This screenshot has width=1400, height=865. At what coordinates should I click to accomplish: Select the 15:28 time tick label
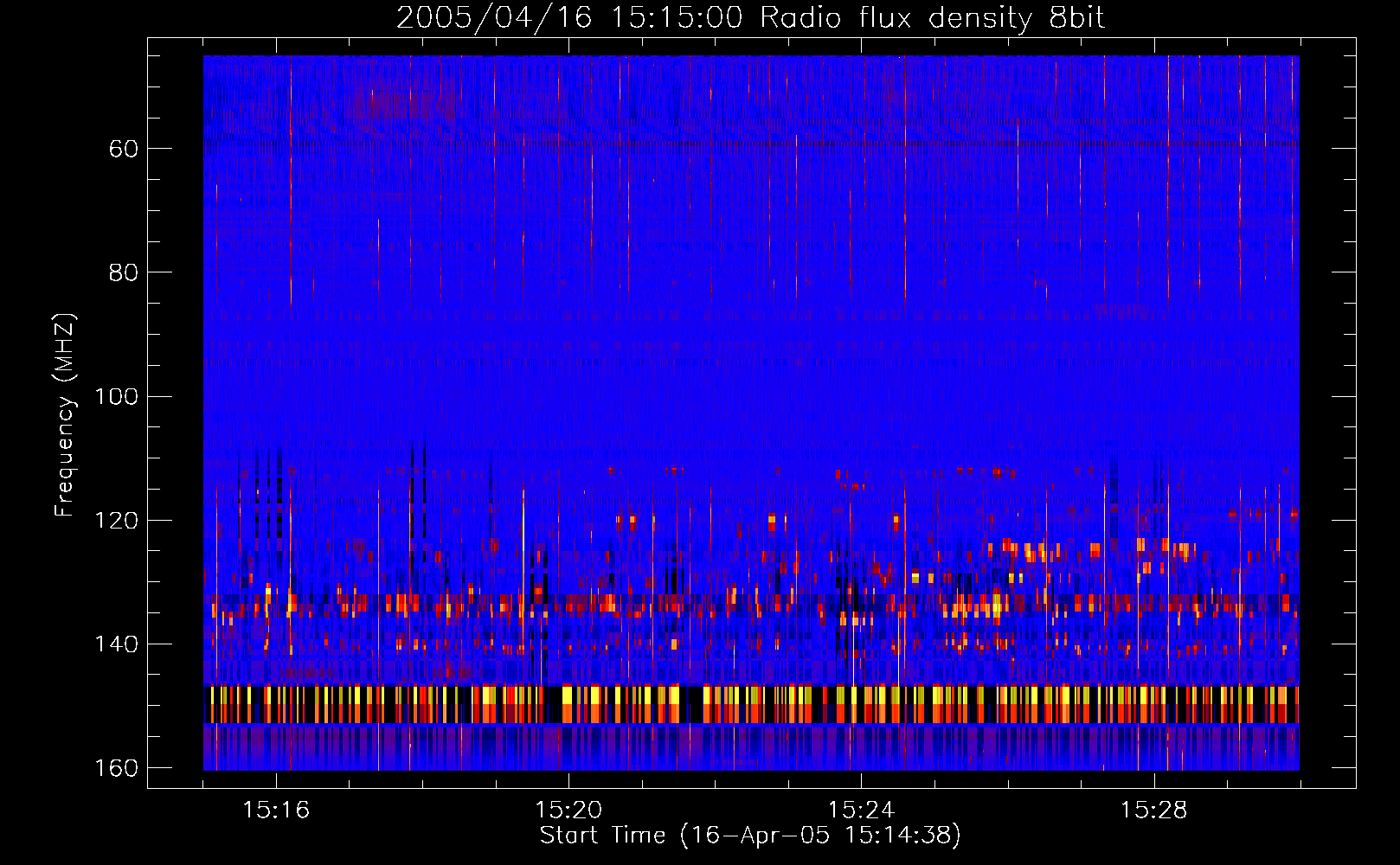coord(1153,811)
